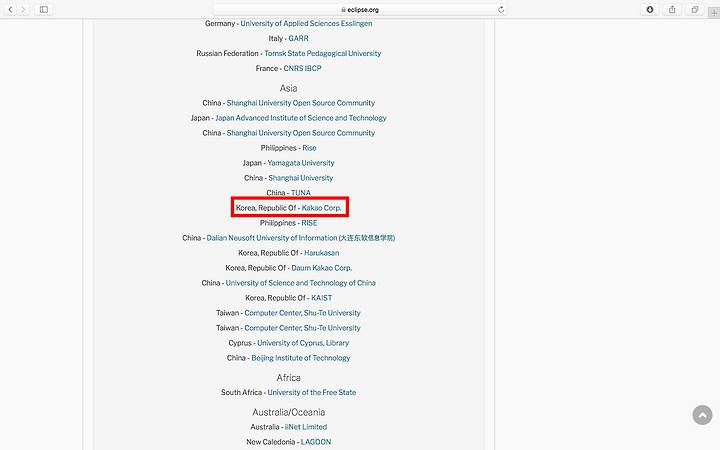The image size is (720, 450).
Task: Click the Asia section heading
Action: (288, 88)
